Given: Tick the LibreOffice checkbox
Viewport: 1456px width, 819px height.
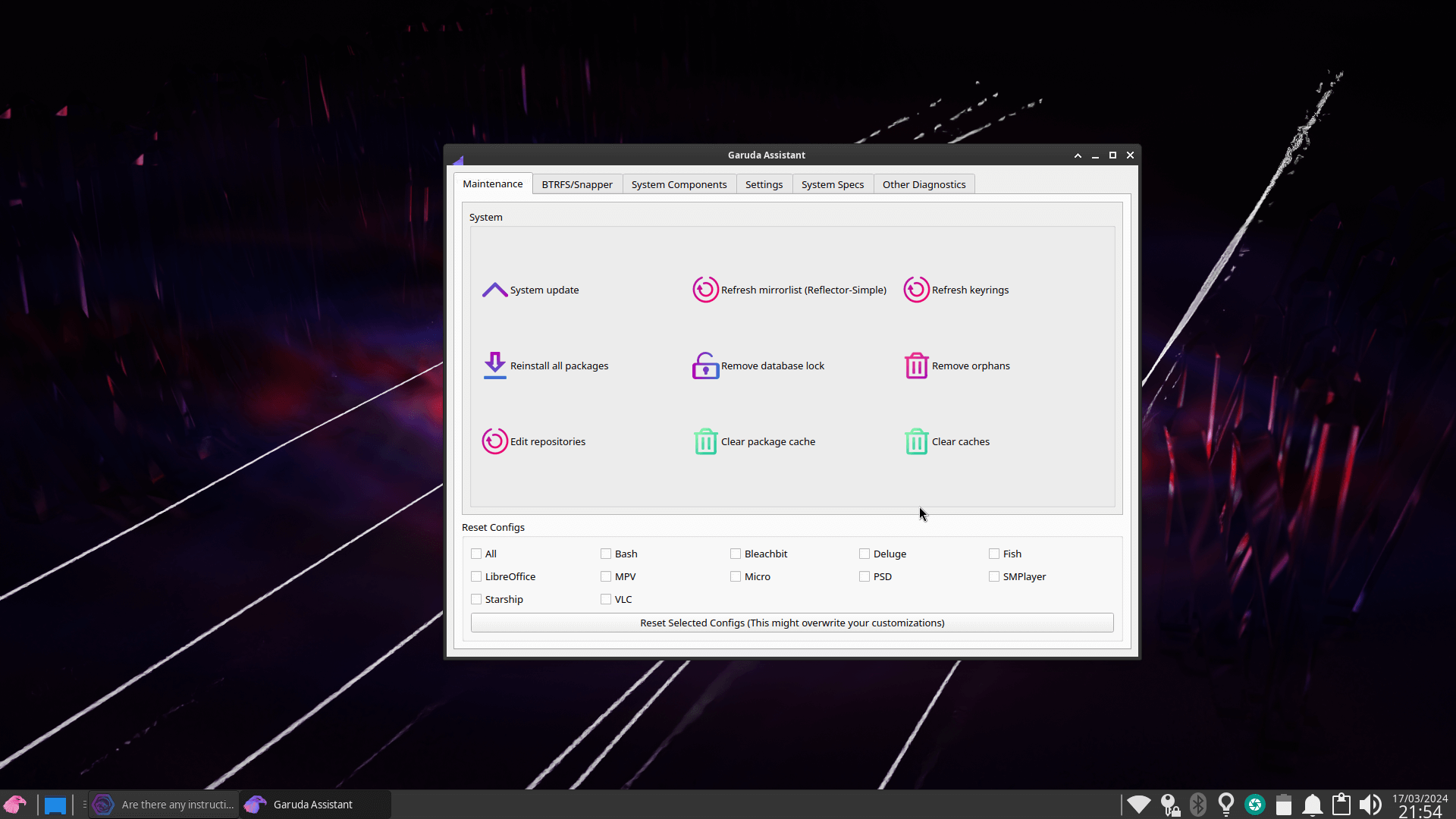Looking at the screenshot, I should pyautogui.click(x=476, y=576).
